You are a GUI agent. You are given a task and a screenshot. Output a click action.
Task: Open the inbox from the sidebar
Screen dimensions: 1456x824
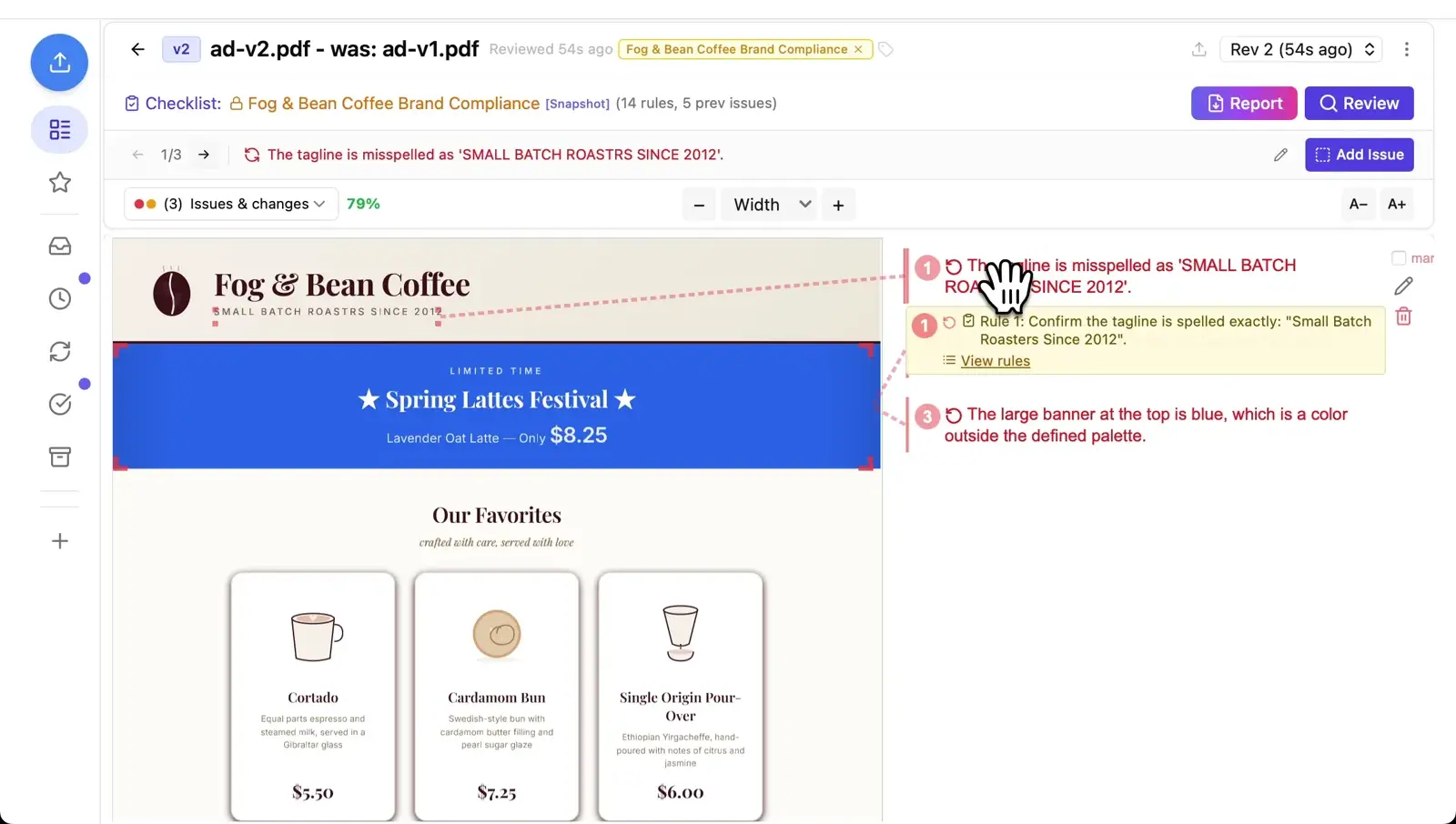(x=59, y=245)
